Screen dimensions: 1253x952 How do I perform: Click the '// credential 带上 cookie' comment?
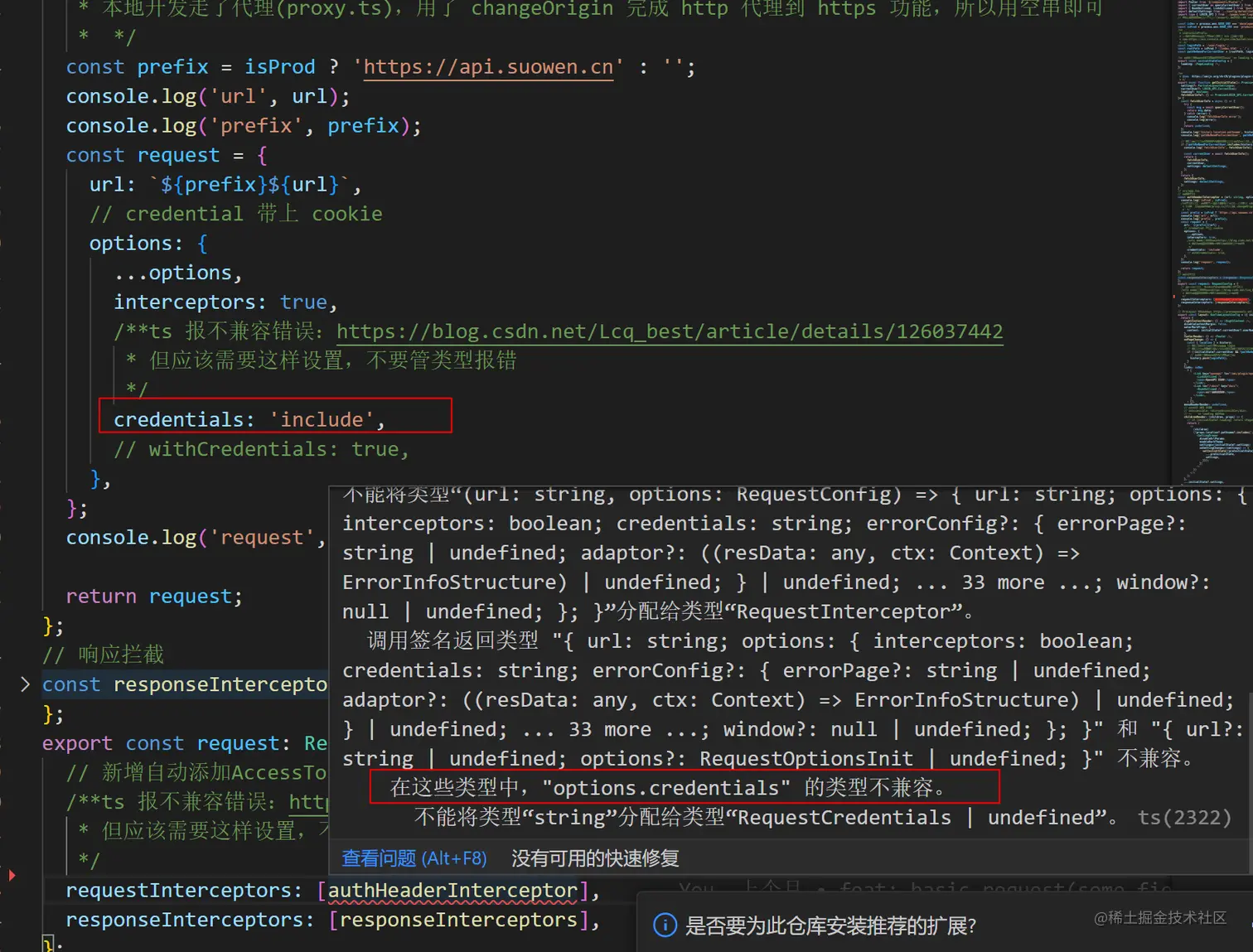(236, 214)
